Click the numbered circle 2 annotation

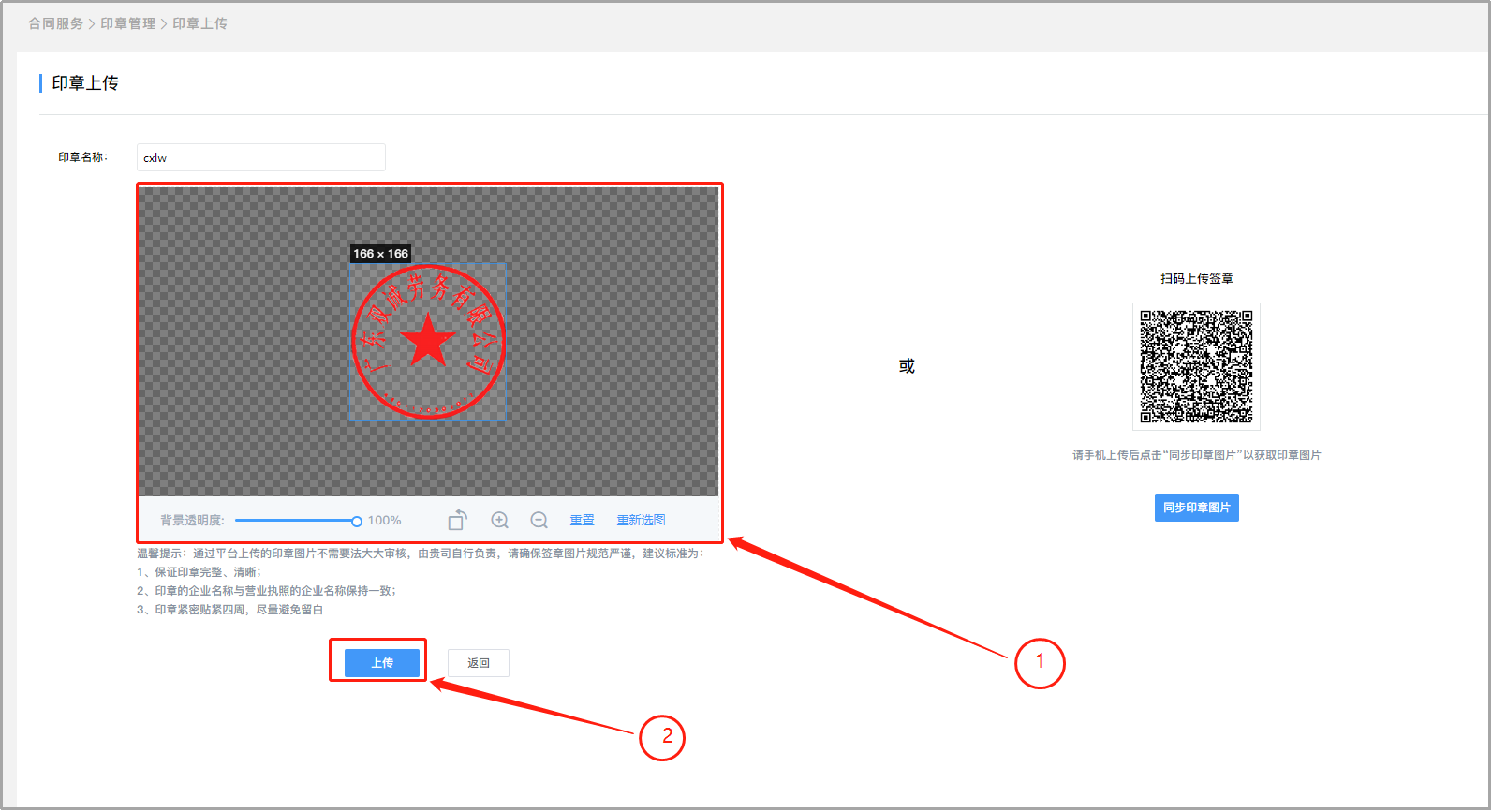tap(662, 737)
